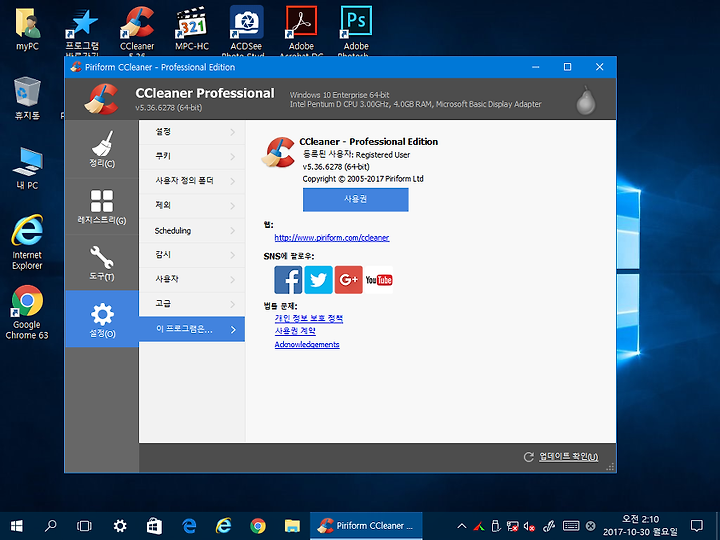Open the myPC desktop folder icon
The height and width of the screenshot is (540, 720).
click(28, 29)
